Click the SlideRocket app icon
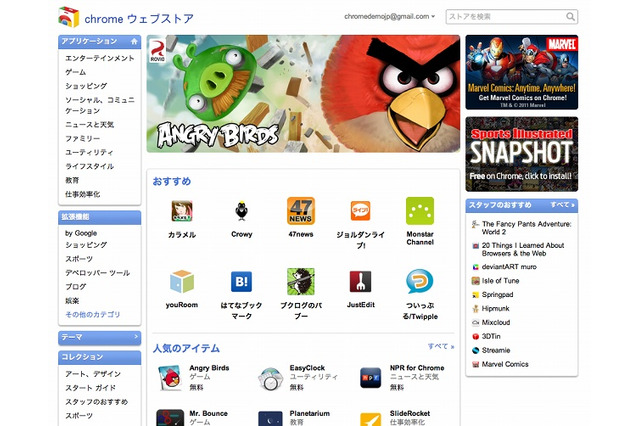 371,419
